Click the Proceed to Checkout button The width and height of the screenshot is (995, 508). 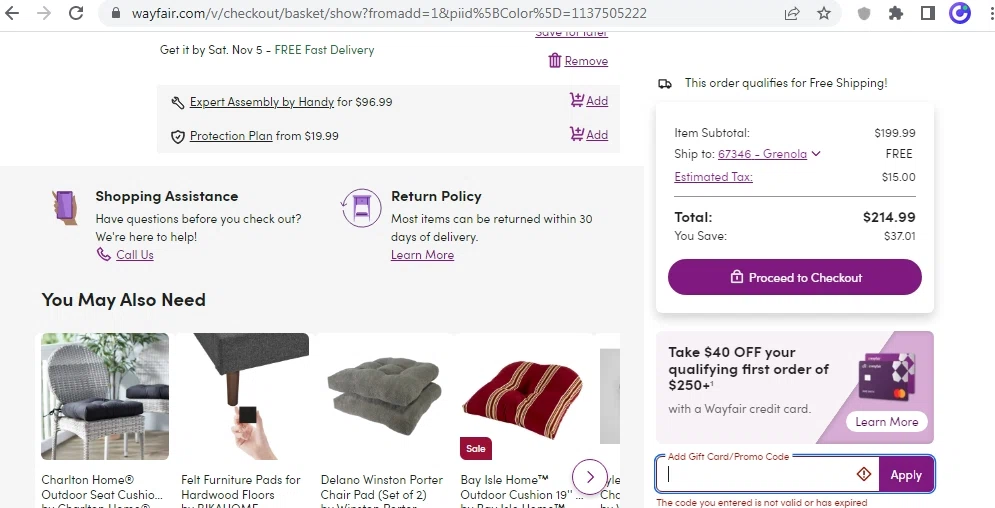coord(794,277)
